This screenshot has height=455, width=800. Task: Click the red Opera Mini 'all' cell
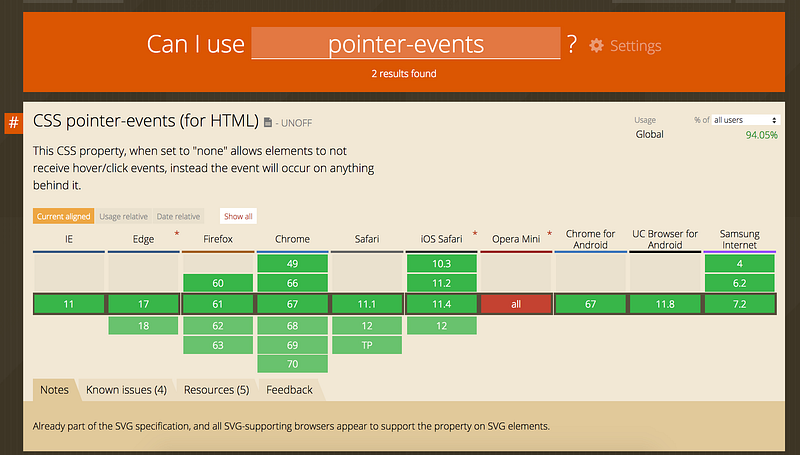coord(516,304)
